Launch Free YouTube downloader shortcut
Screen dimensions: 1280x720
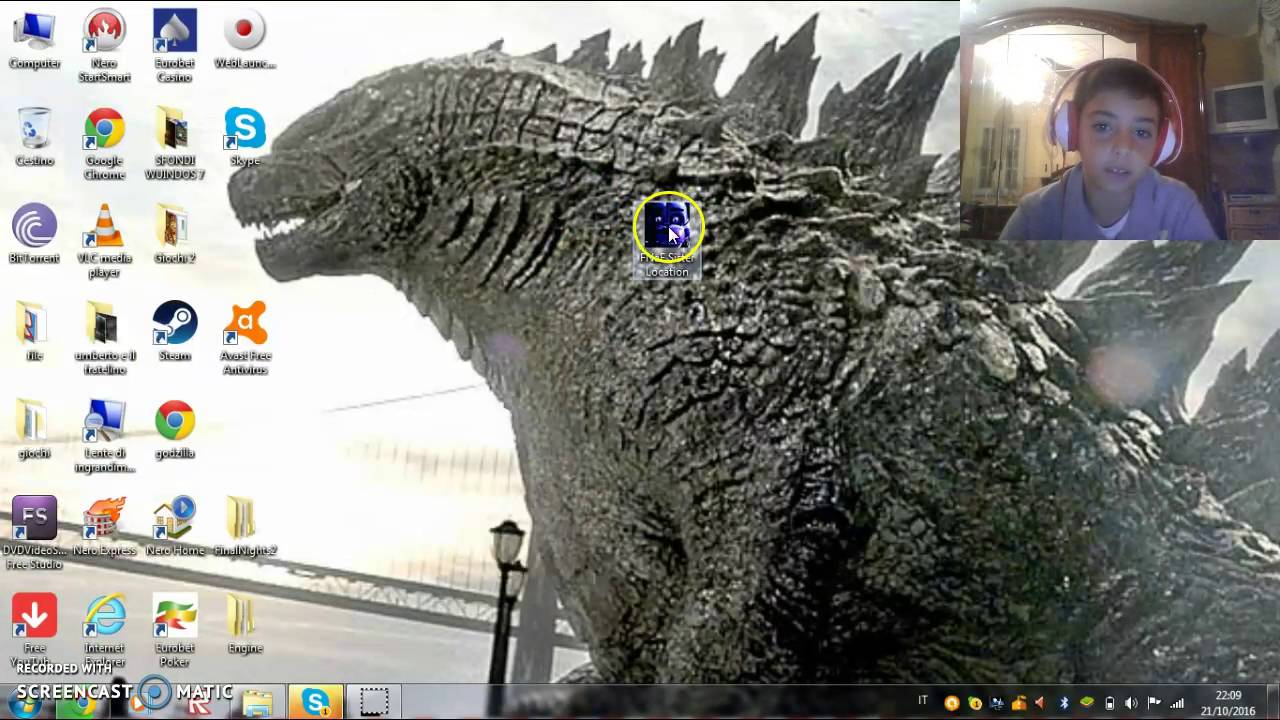point(34,627)
